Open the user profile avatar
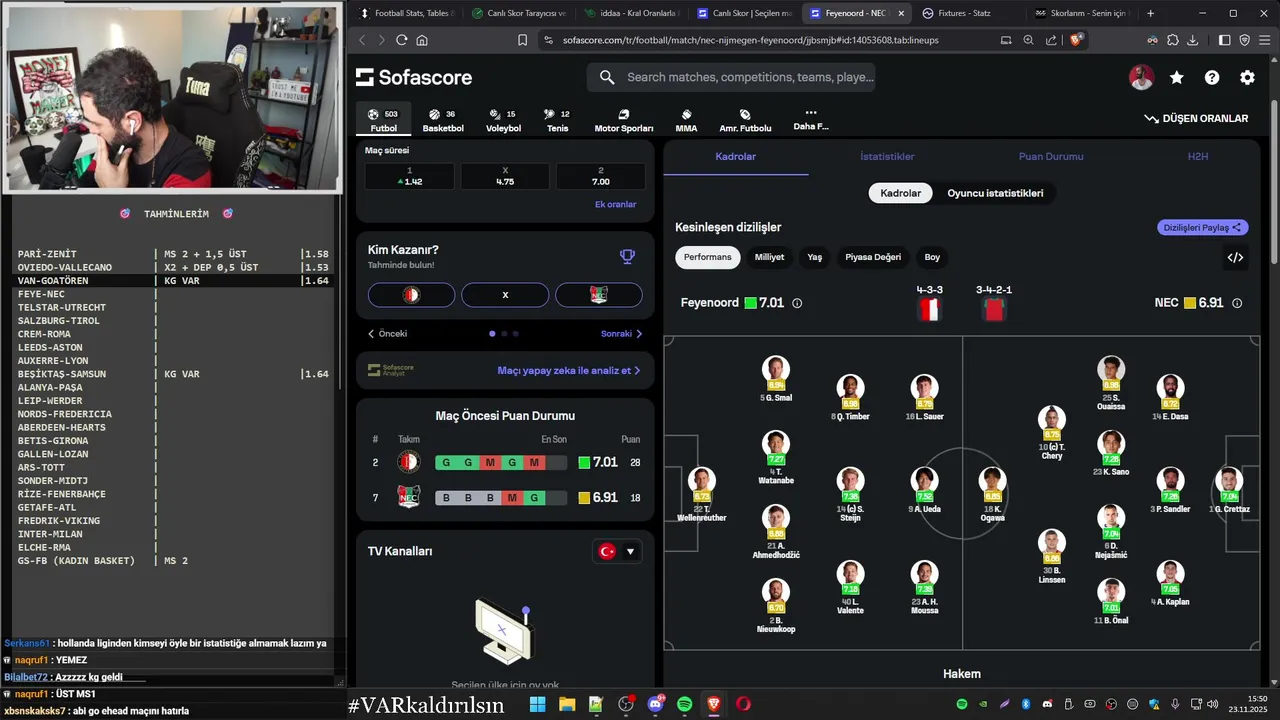The height and width of the screenshot is (720, 1280). coord(1142,78)
